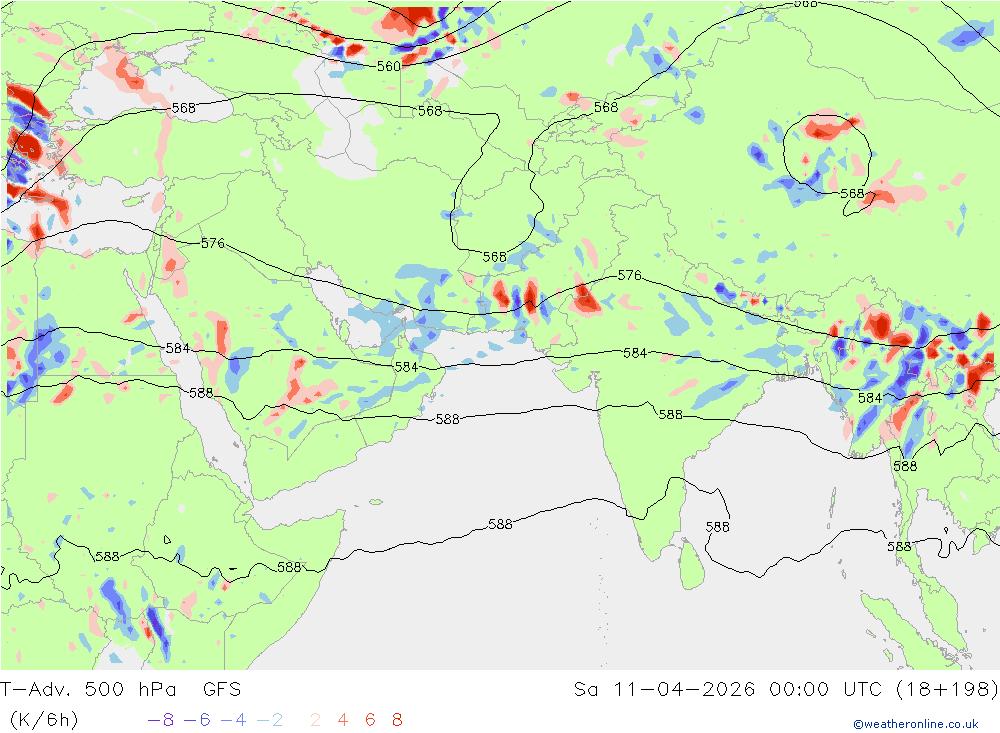
Task: Click the 576 contour label over Iraq
Action: tap(213, 243)
